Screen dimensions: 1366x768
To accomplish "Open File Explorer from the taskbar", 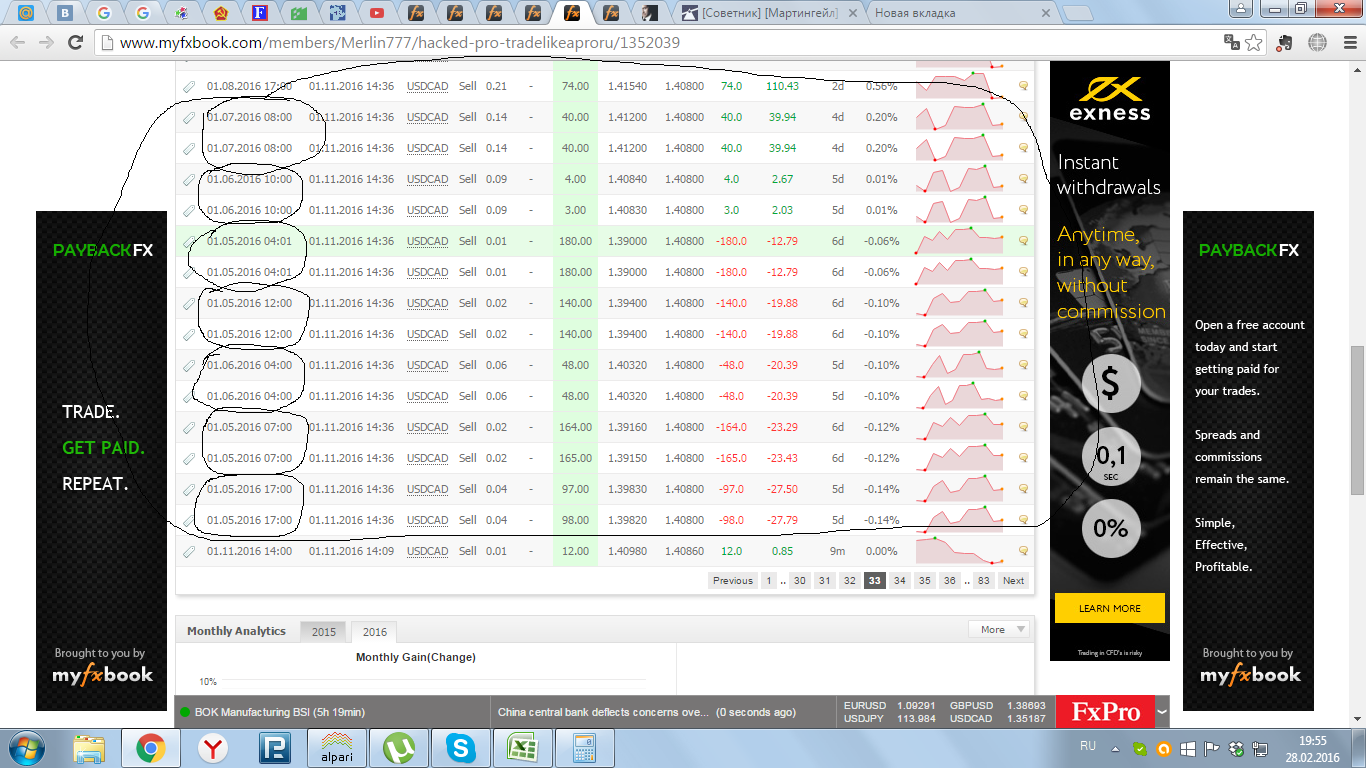I will tap(90, 748).
